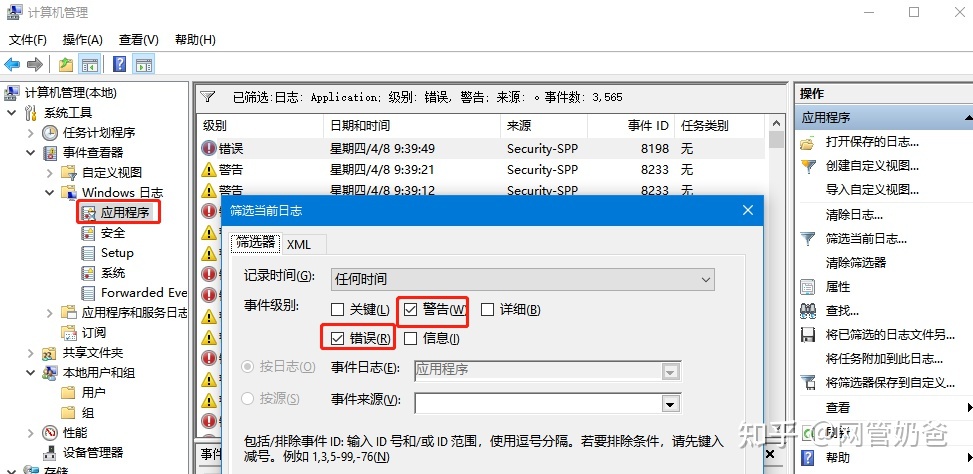Click Clear Filter (清除筛选器) action
Image resolution: width=973 pixels, height=474 pixels.
point(856,262)
